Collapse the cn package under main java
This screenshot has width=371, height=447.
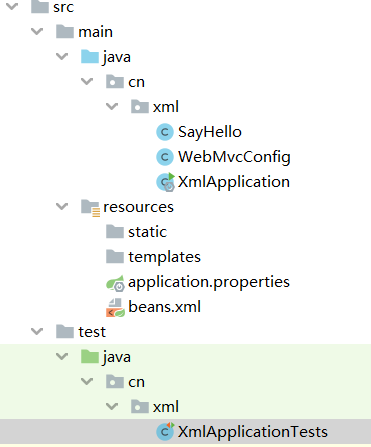(x=87, y=82)
